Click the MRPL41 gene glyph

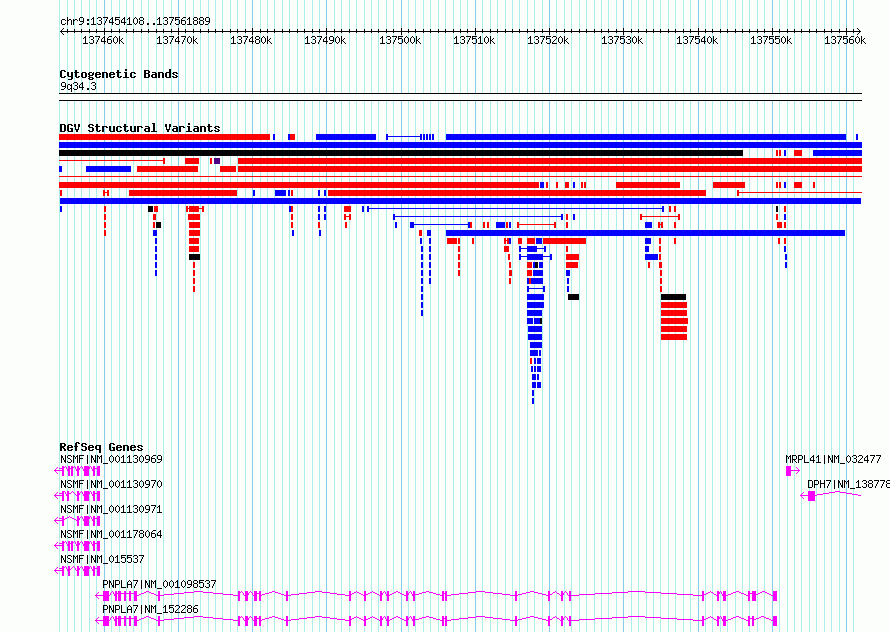792,471
